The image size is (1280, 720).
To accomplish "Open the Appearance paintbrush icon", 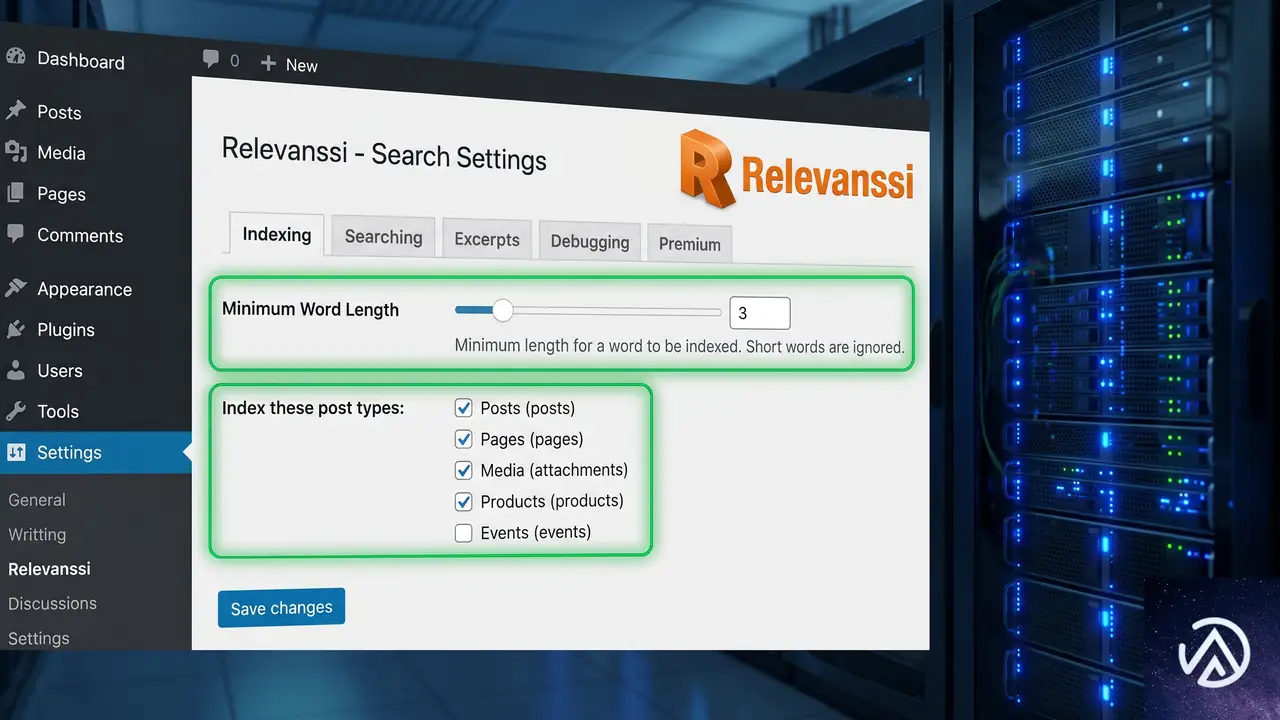I will click(x=15, y=288).
